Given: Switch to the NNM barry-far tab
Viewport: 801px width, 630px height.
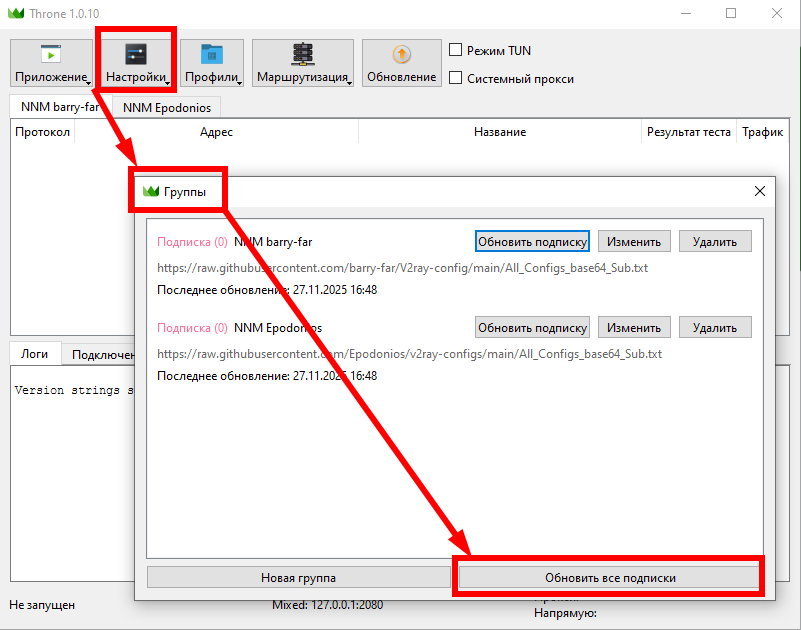Looking at the screenshot, I should pyautogui.click(x=60, y=107).
